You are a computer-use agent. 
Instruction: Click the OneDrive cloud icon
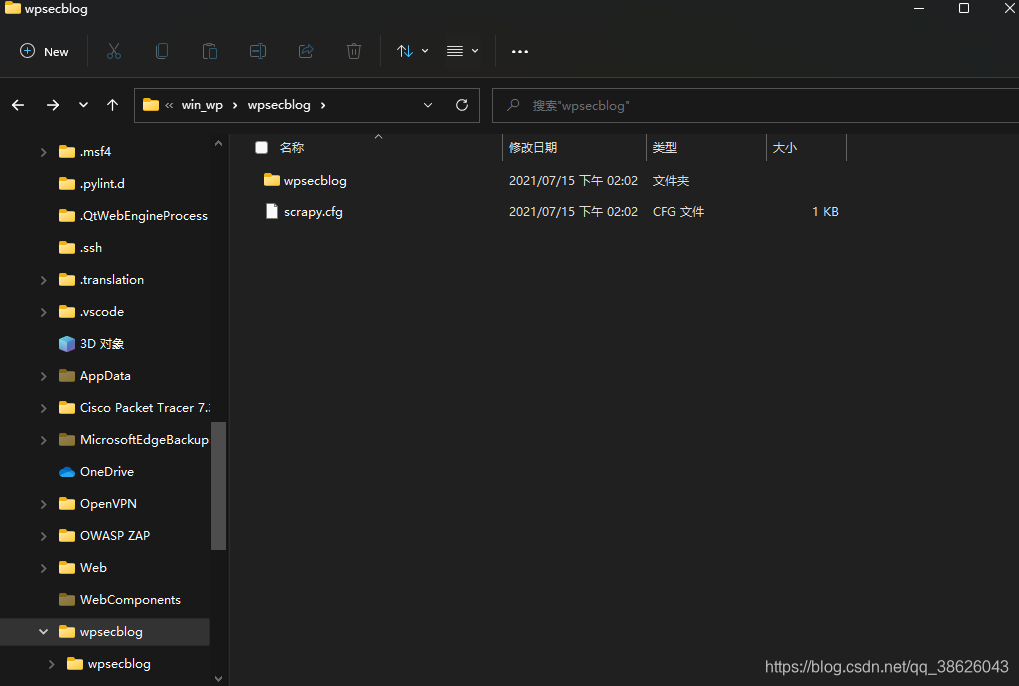pyautogui.click(x=66, y=472)
